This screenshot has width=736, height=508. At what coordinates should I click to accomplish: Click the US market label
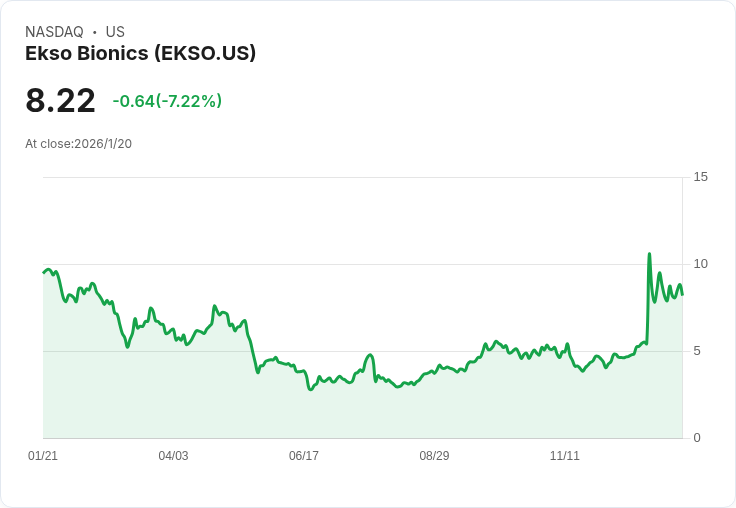point(115,32)
